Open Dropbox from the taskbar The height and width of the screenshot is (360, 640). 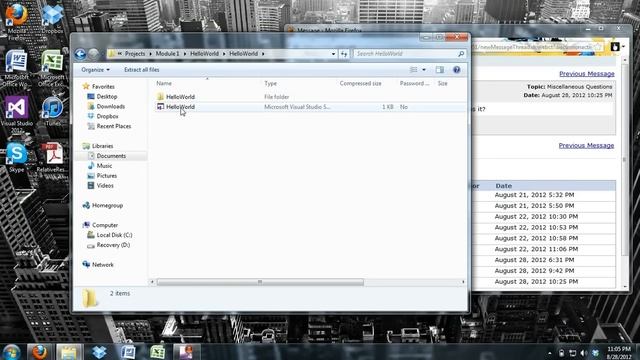click(x=99, y=351)
